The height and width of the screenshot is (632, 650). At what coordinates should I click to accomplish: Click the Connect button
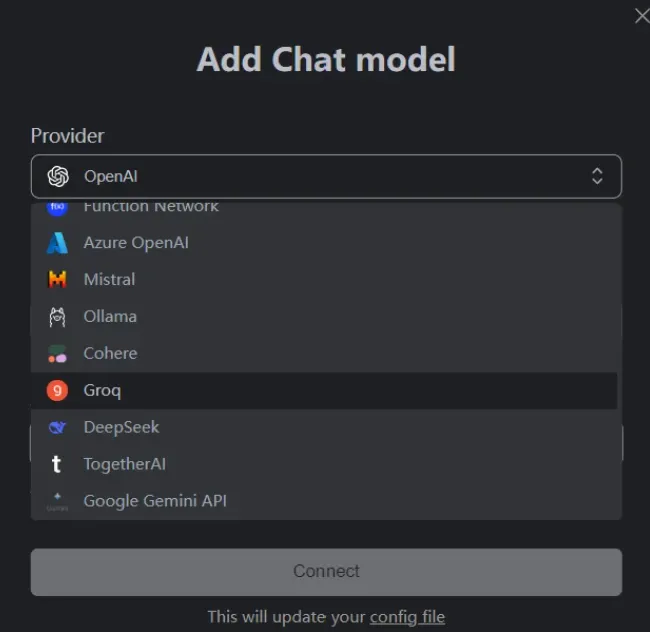326,572
